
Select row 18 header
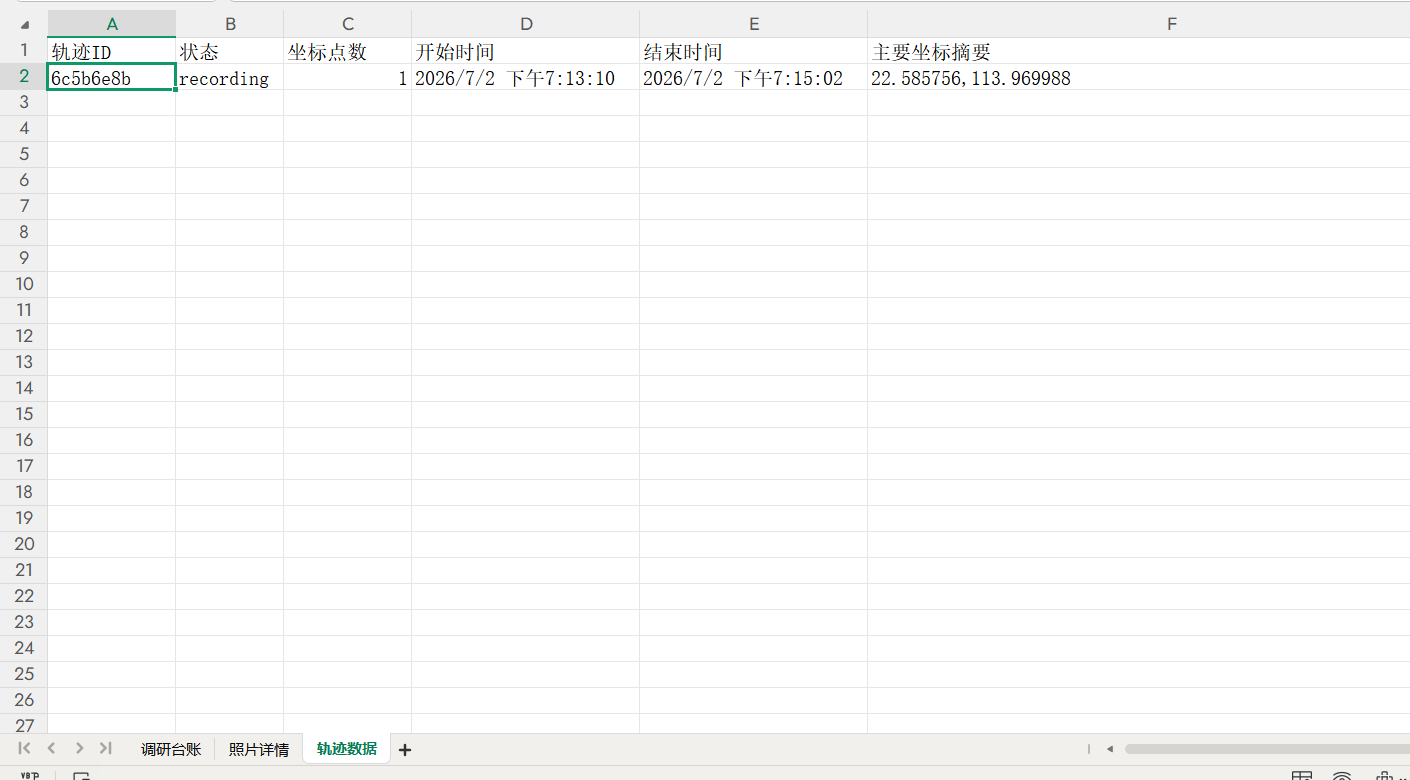[24, 493]
